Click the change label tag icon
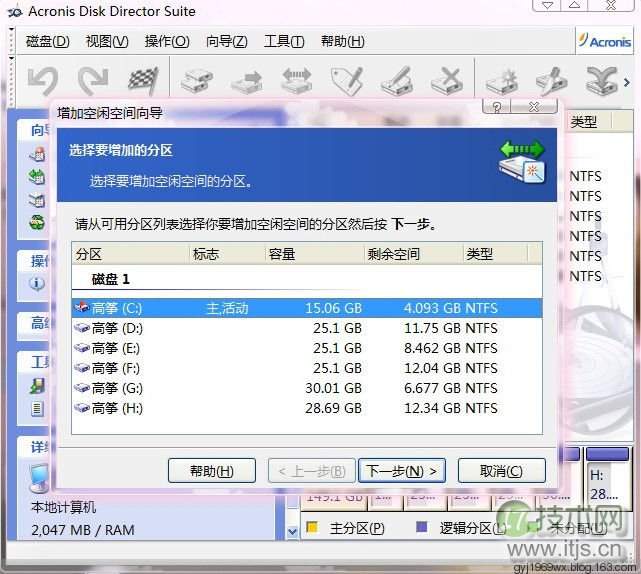The height and width of the screenshot is (574, 641). point(347,80)
